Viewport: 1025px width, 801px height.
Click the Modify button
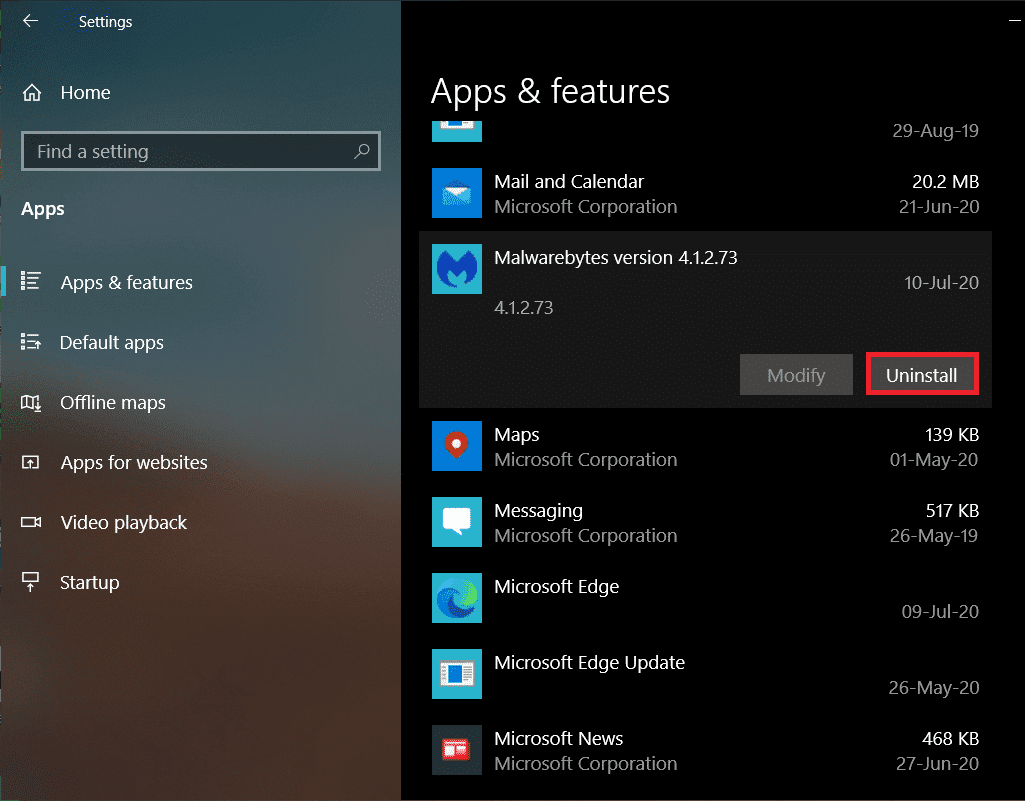796,376
